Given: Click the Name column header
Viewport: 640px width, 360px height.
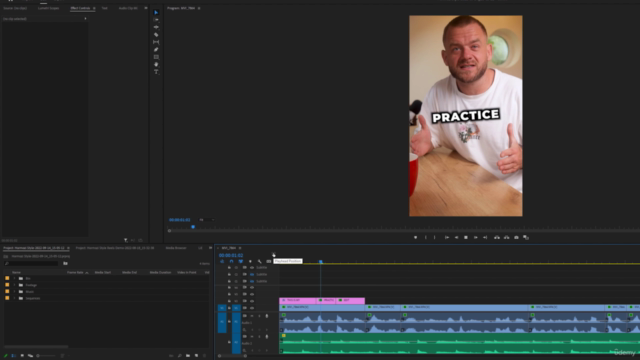Looking at the screenshot, I should [16, 272].
